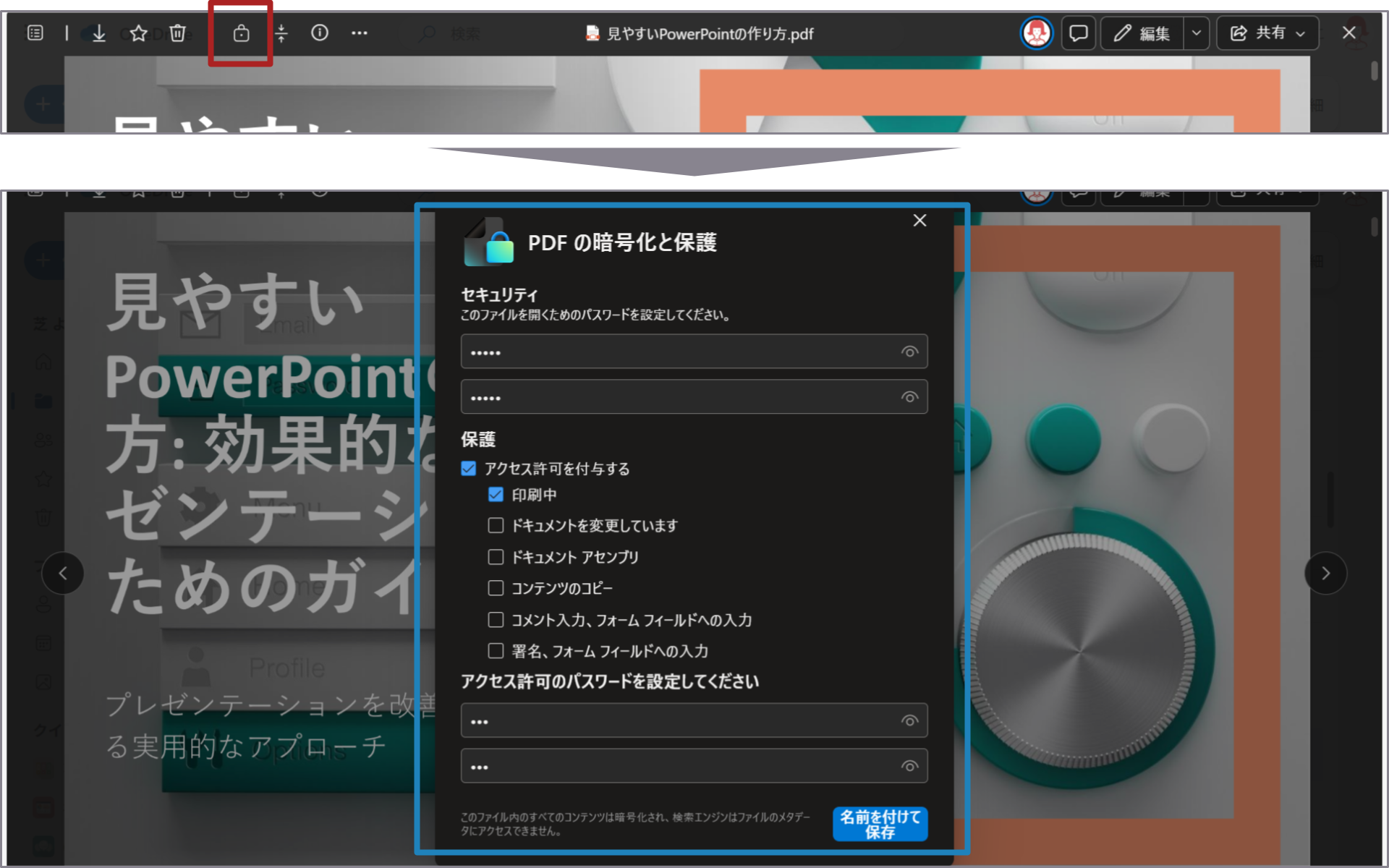Uncheck the 印刷中 permission checkbox
The width and height of the screenshot is (1389, 868).
(x=496, y=495)
